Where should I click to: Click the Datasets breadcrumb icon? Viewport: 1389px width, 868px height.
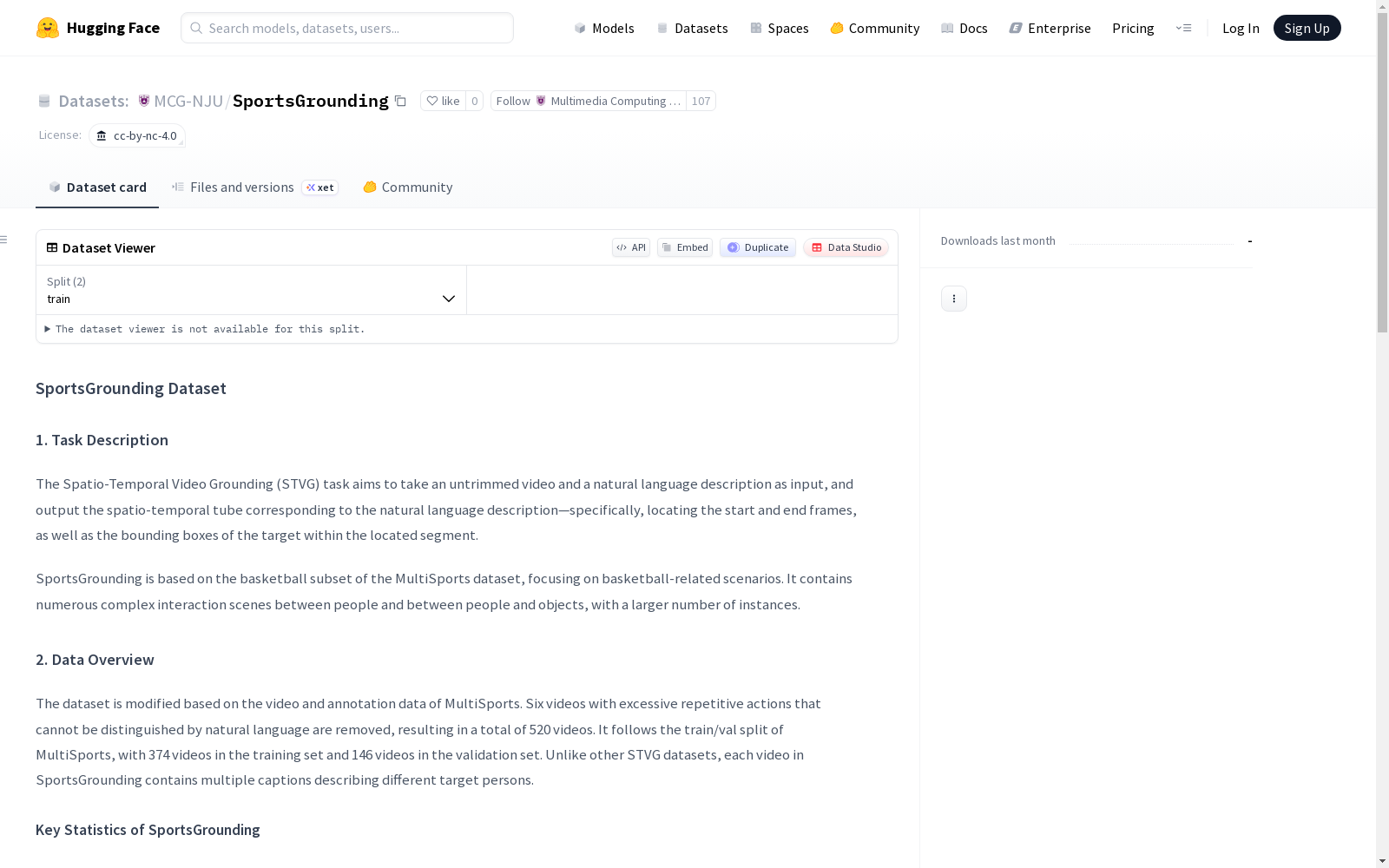point(44,101)
